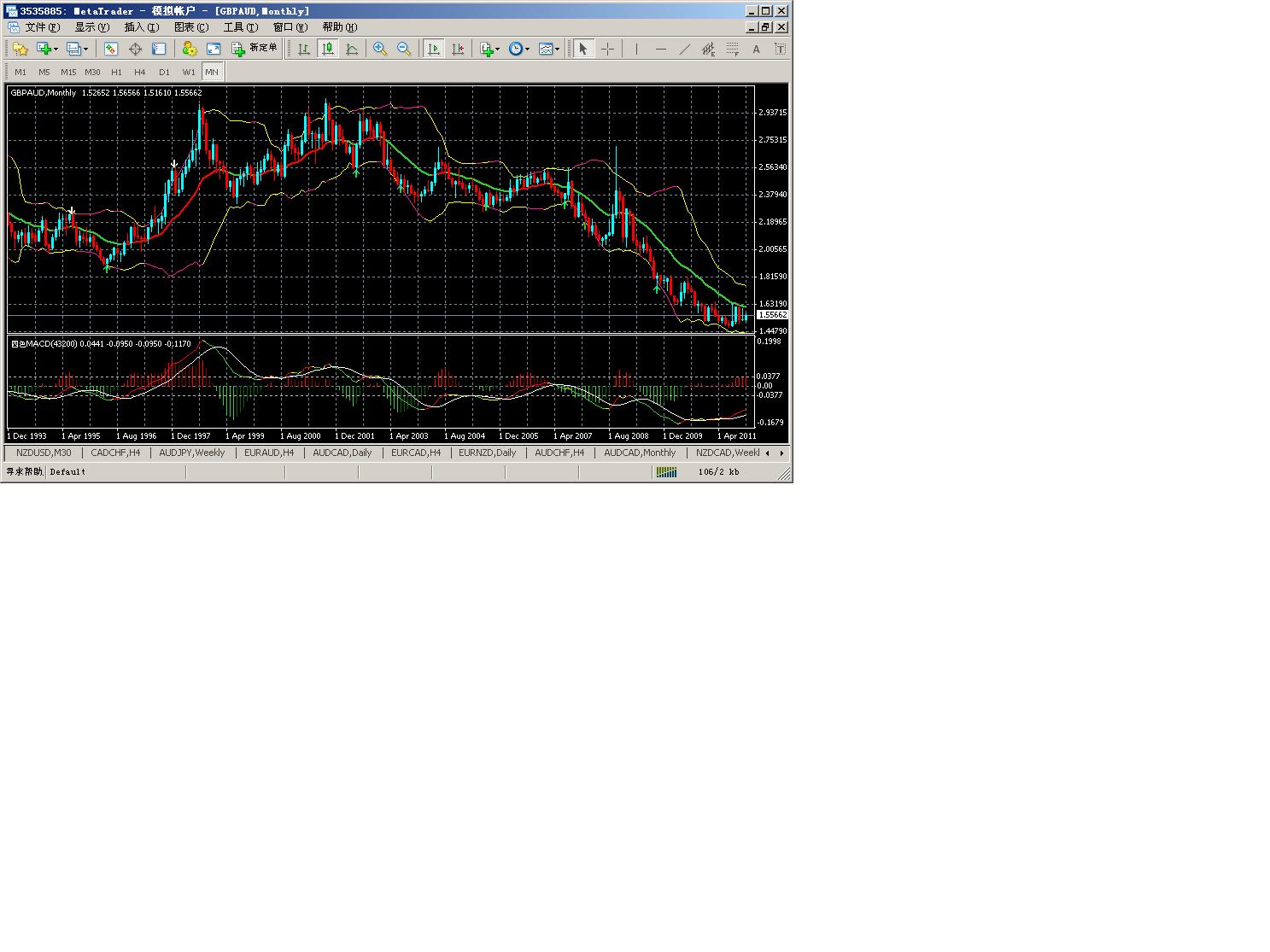Expand the Indicators dropdown arrow
The image size is (1270, 952).
[x=498, y=50]
